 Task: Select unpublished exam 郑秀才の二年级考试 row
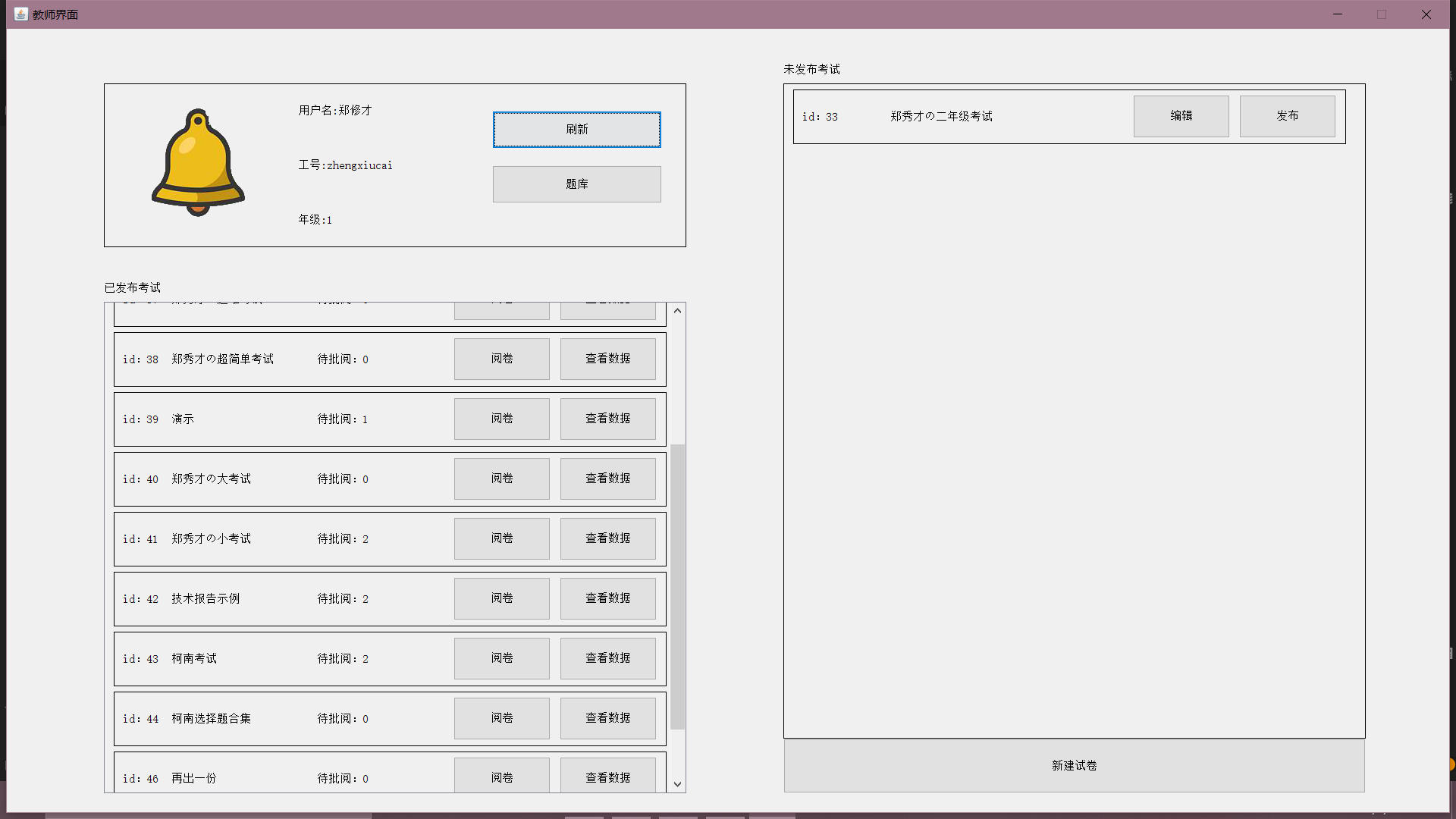941,117
